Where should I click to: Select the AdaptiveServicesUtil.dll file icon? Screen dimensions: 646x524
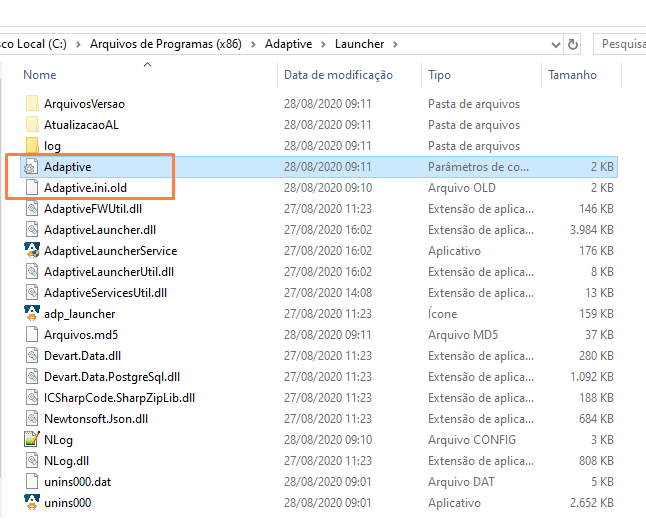[x=32, y=292]
